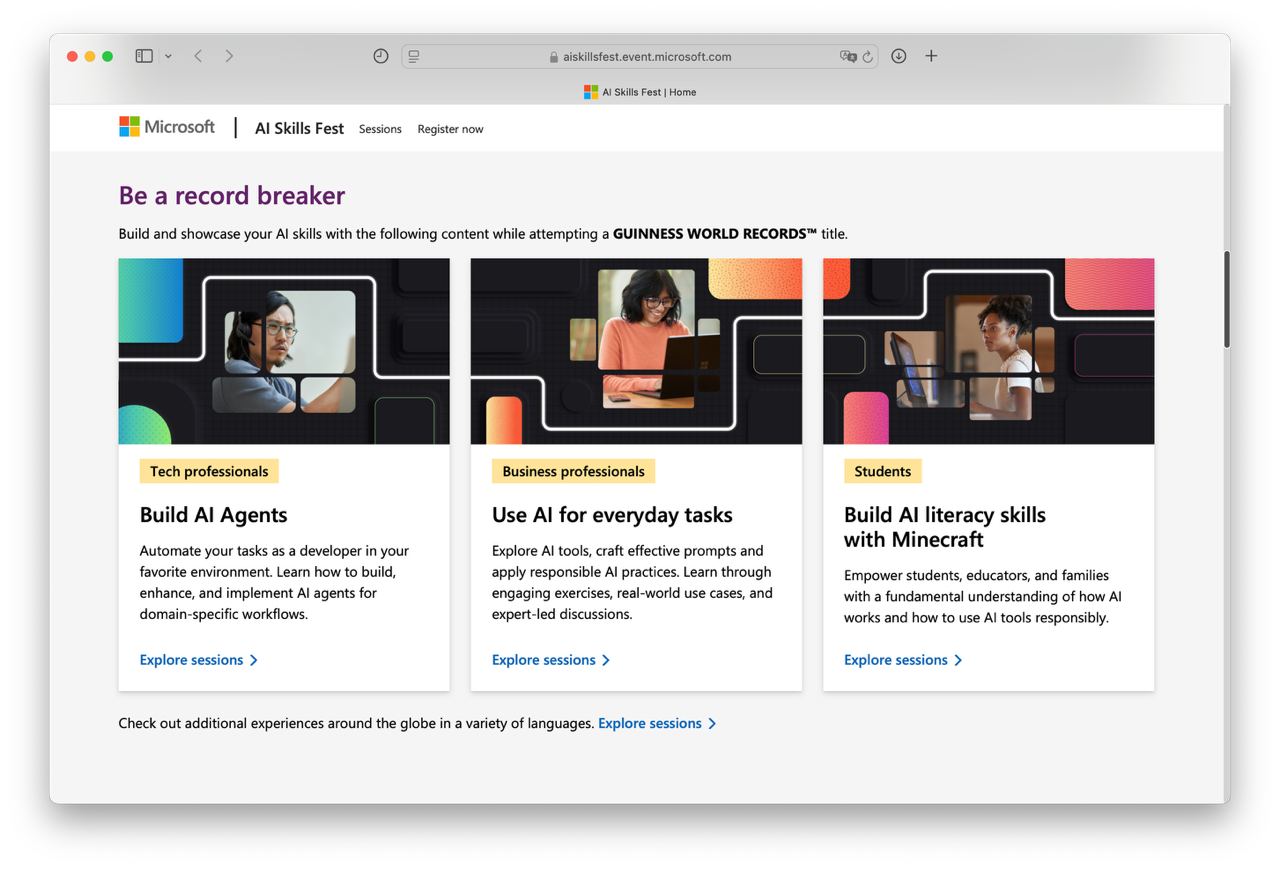The width and height of the screenshot is (1280, 869).
Task: Show downloads with the download icon
Action: 899,56
